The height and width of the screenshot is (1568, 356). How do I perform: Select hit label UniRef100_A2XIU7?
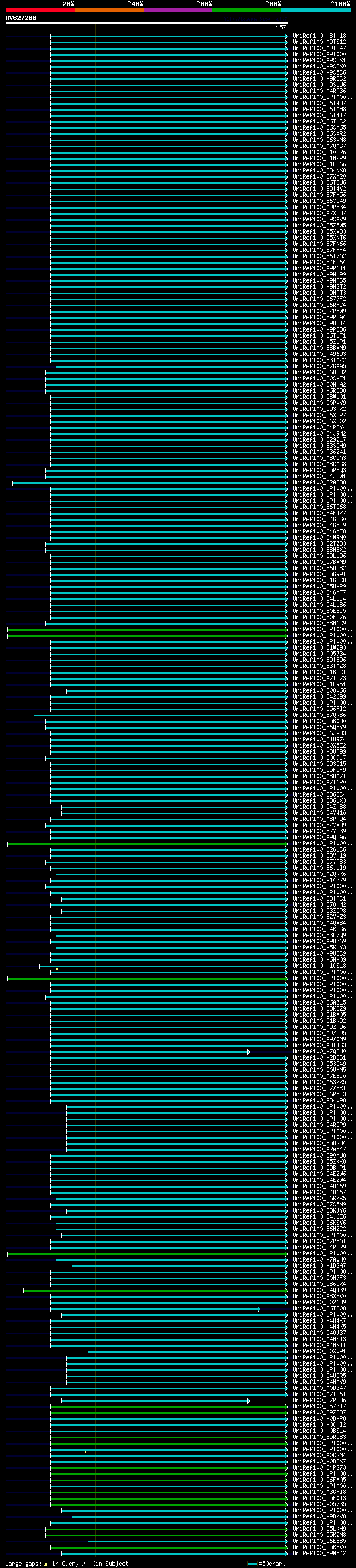(x=319, y=213)
